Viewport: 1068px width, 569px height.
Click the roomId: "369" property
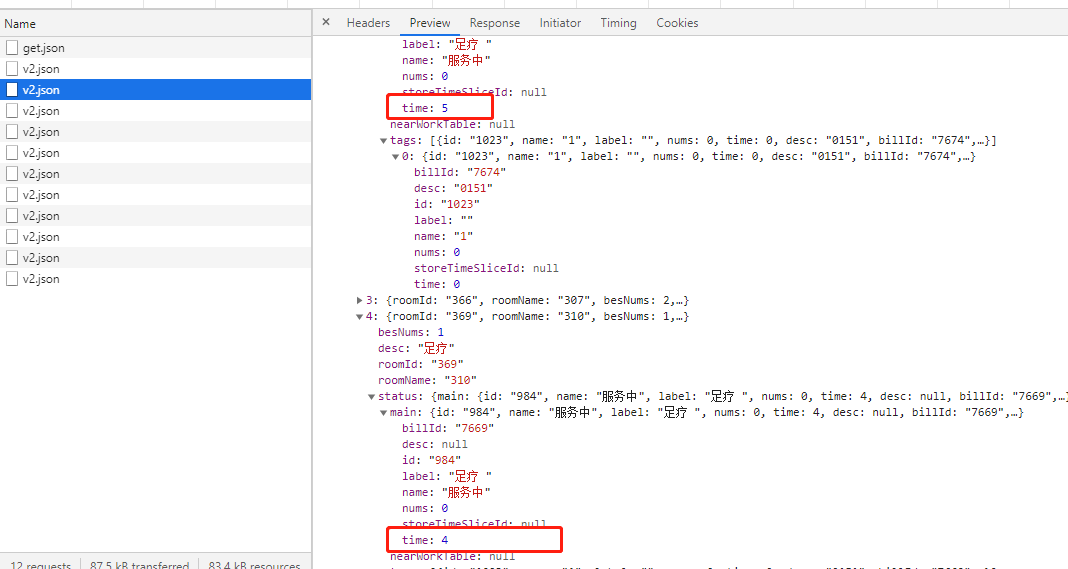[421, 365]
